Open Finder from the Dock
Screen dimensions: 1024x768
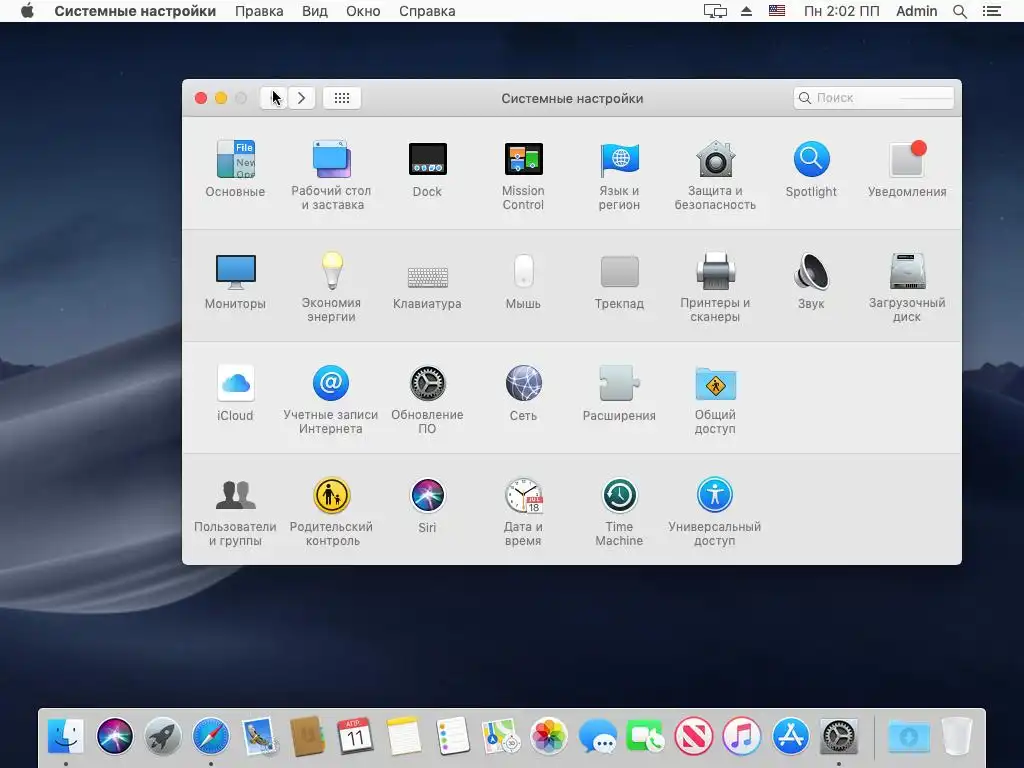66,736
